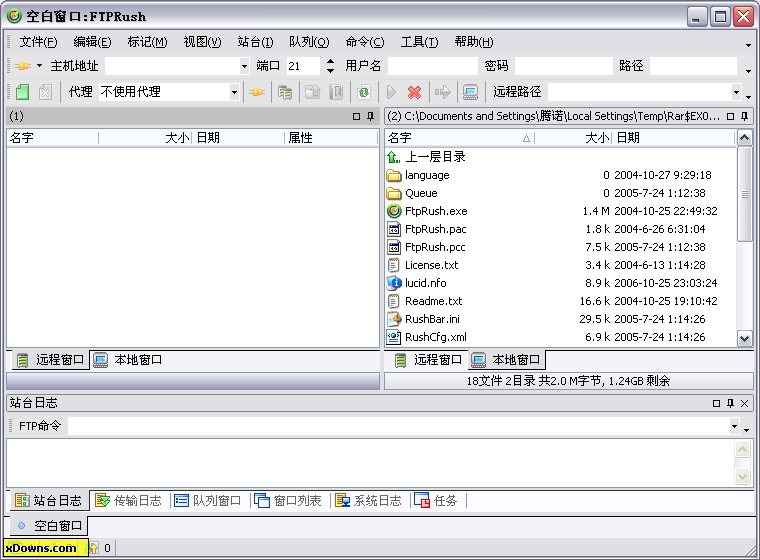This screenshot has width=760, height=560.
Task: Sort left panel by 大小 column
Action: 145,138
